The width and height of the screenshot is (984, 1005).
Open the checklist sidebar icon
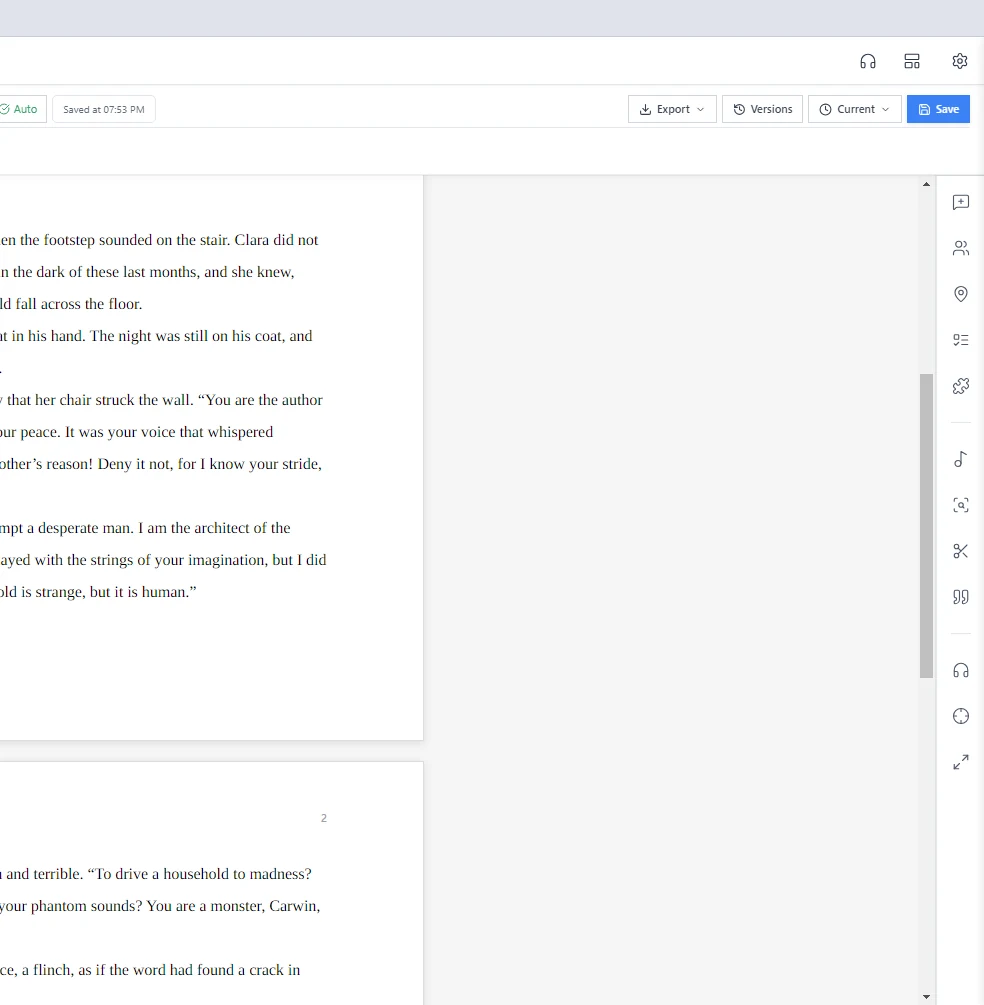[960, 340]
